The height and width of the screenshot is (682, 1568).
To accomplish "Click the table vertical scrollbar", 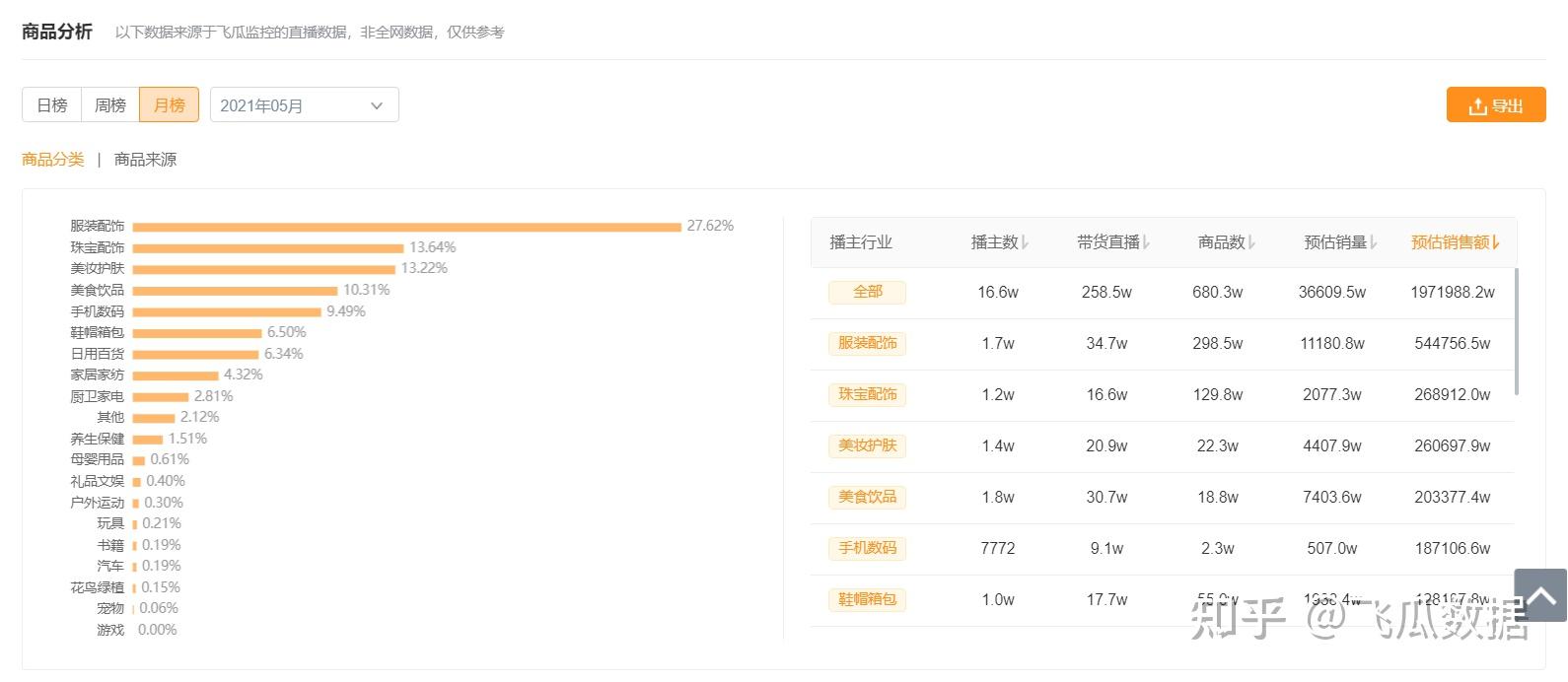I will pyautogui.click(x=1516, y=331).
